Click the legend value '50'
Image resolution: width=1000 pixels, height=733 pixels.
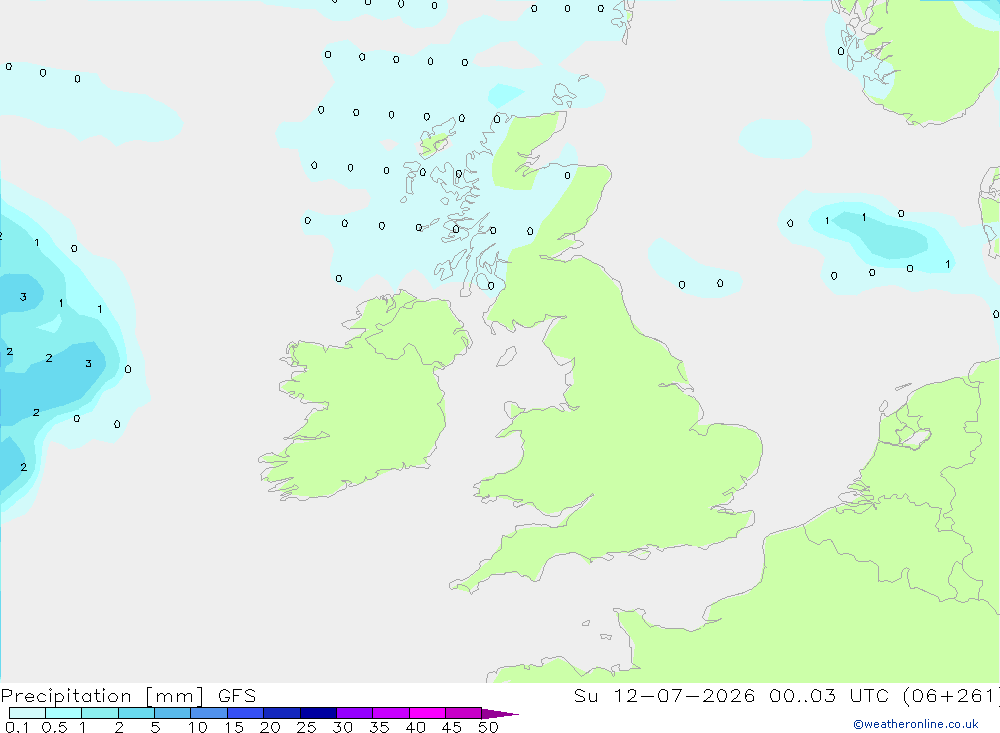point(488,727)
